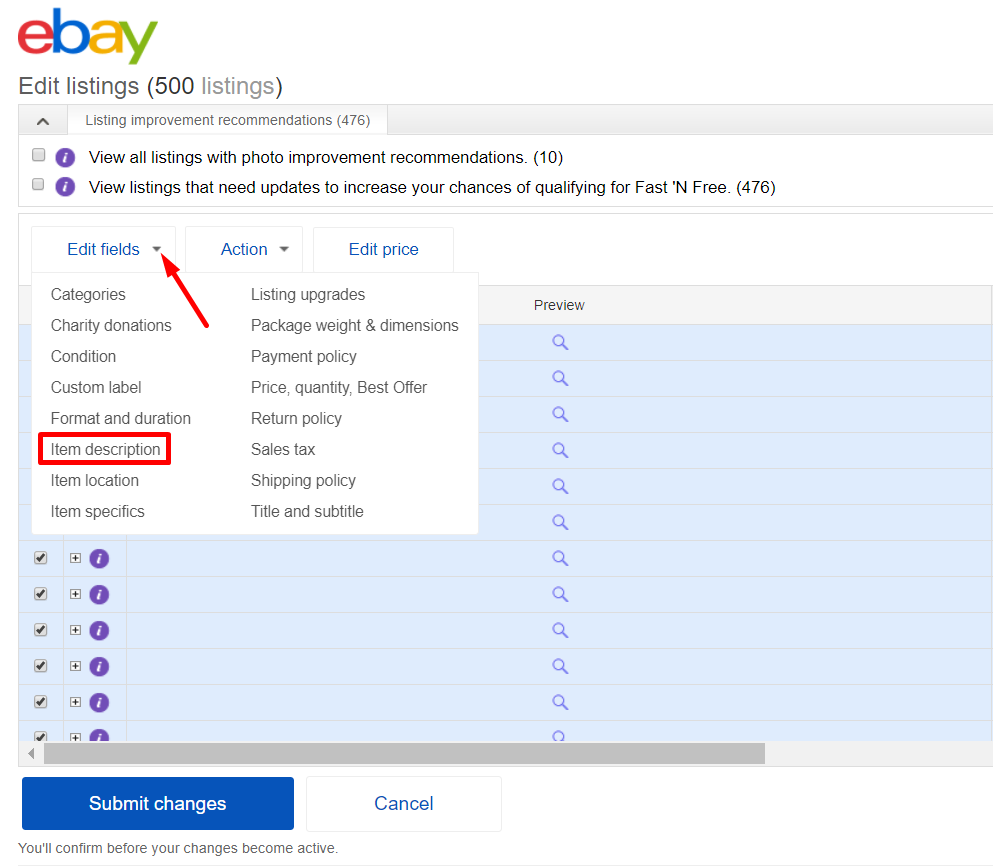Select the Condition menu entry

click(83, 357)
